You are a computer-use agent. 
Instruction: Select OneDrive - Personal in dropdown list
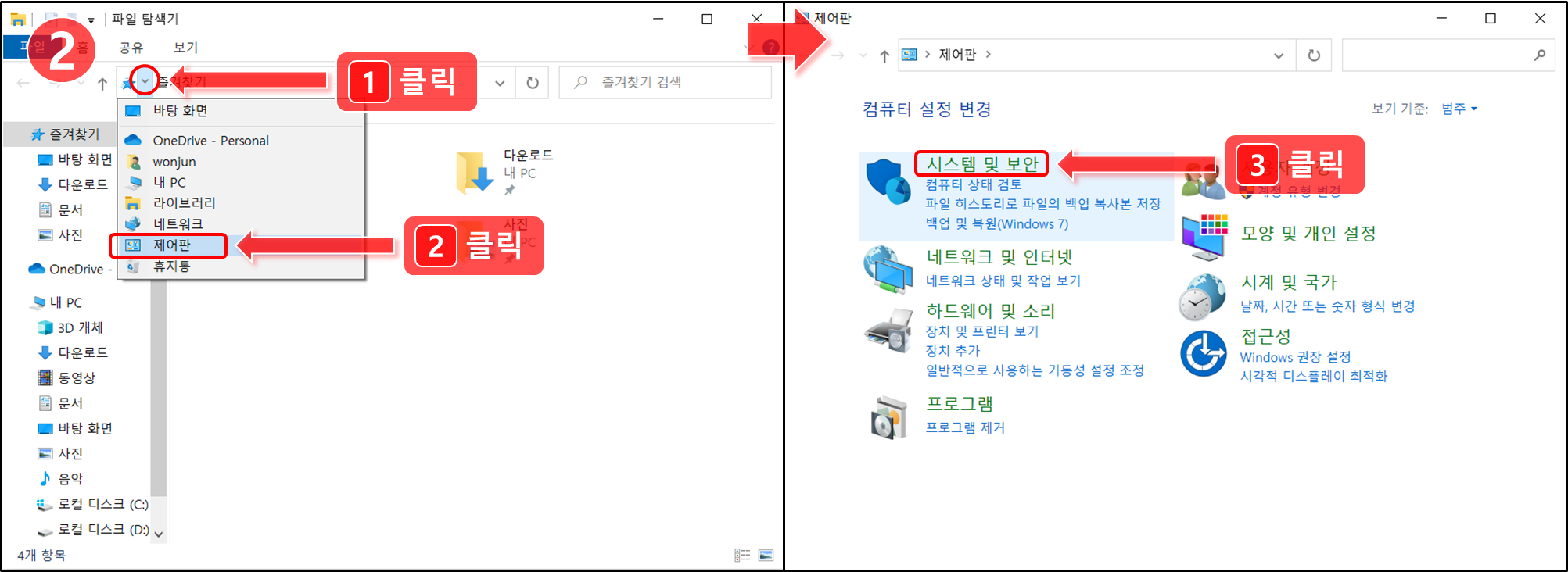[241, 141]
